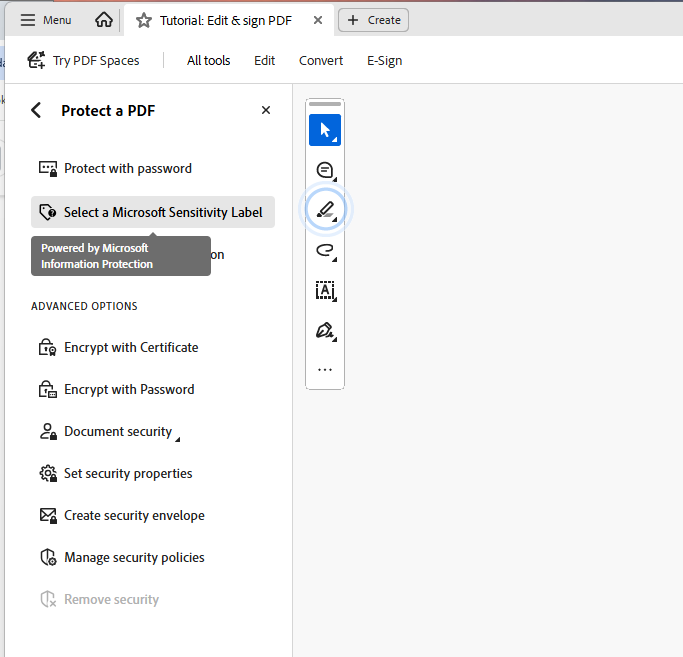Open Encrypt with Password
Screen dimensions: 683x657
point(152,389)
